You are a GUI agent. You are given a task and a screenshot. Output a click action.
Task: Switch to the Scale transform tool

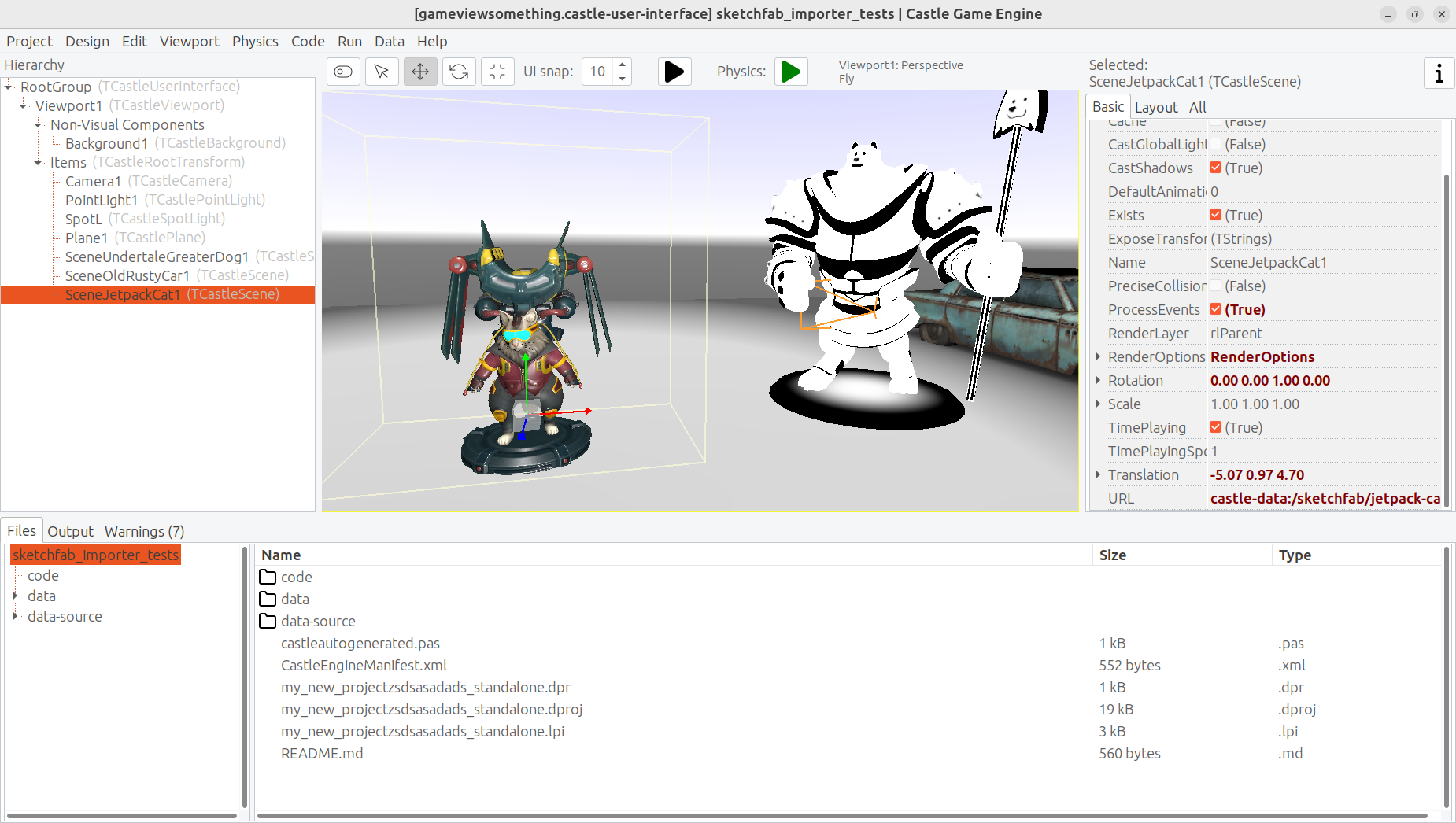point(497,72)
